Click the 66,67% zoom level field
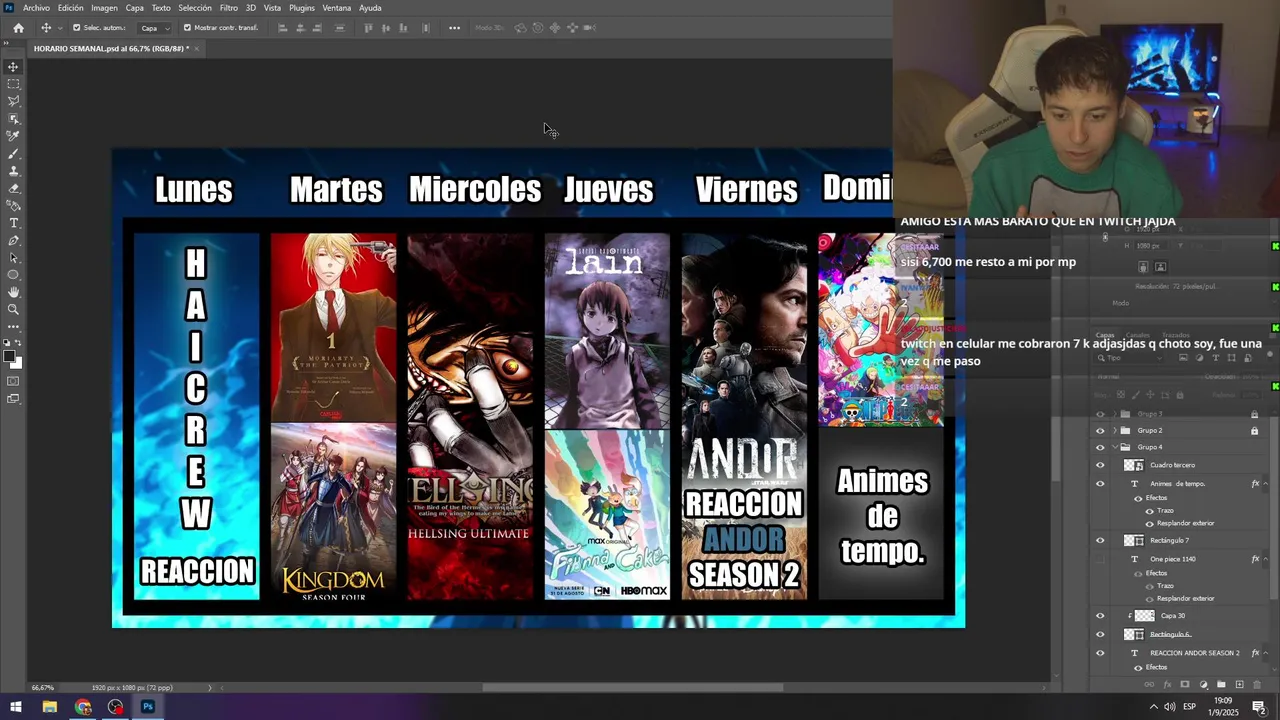Screen dimensions: 1280x720 click(43, 688)
